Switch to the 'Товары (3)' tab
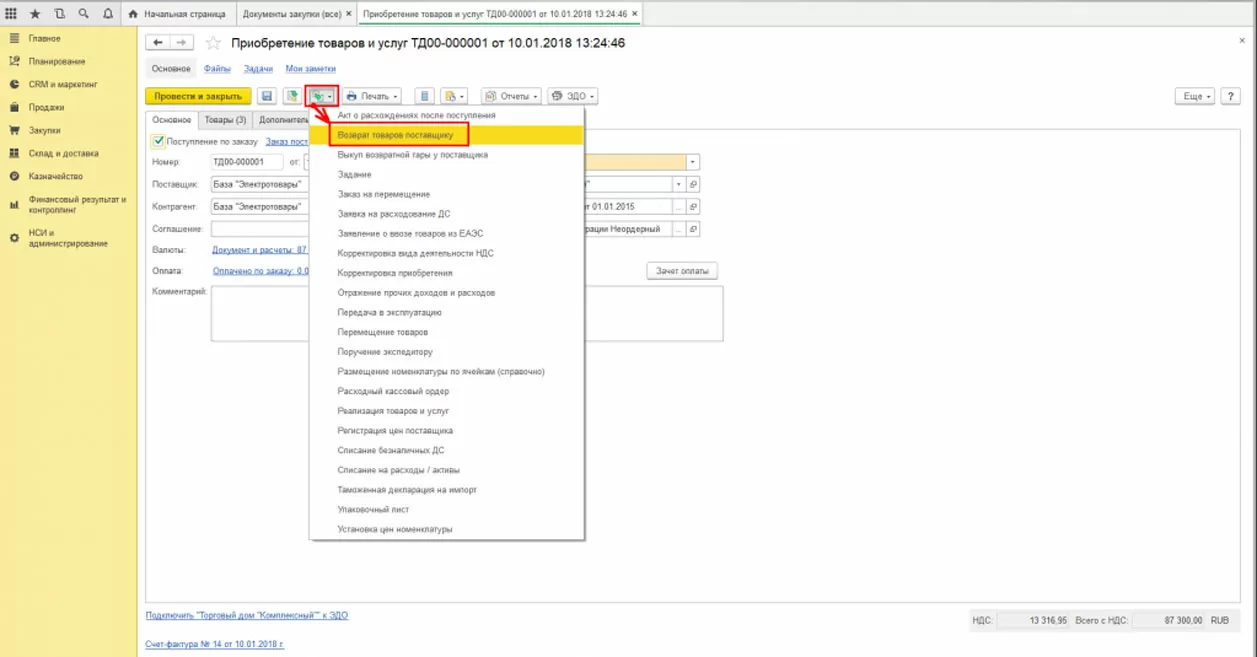1257x657 pixels. pos(225,120)
